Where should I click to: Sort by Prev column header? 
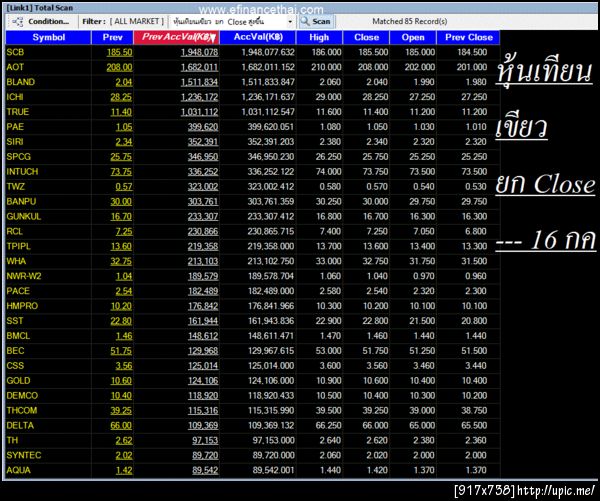click(112, 38)
